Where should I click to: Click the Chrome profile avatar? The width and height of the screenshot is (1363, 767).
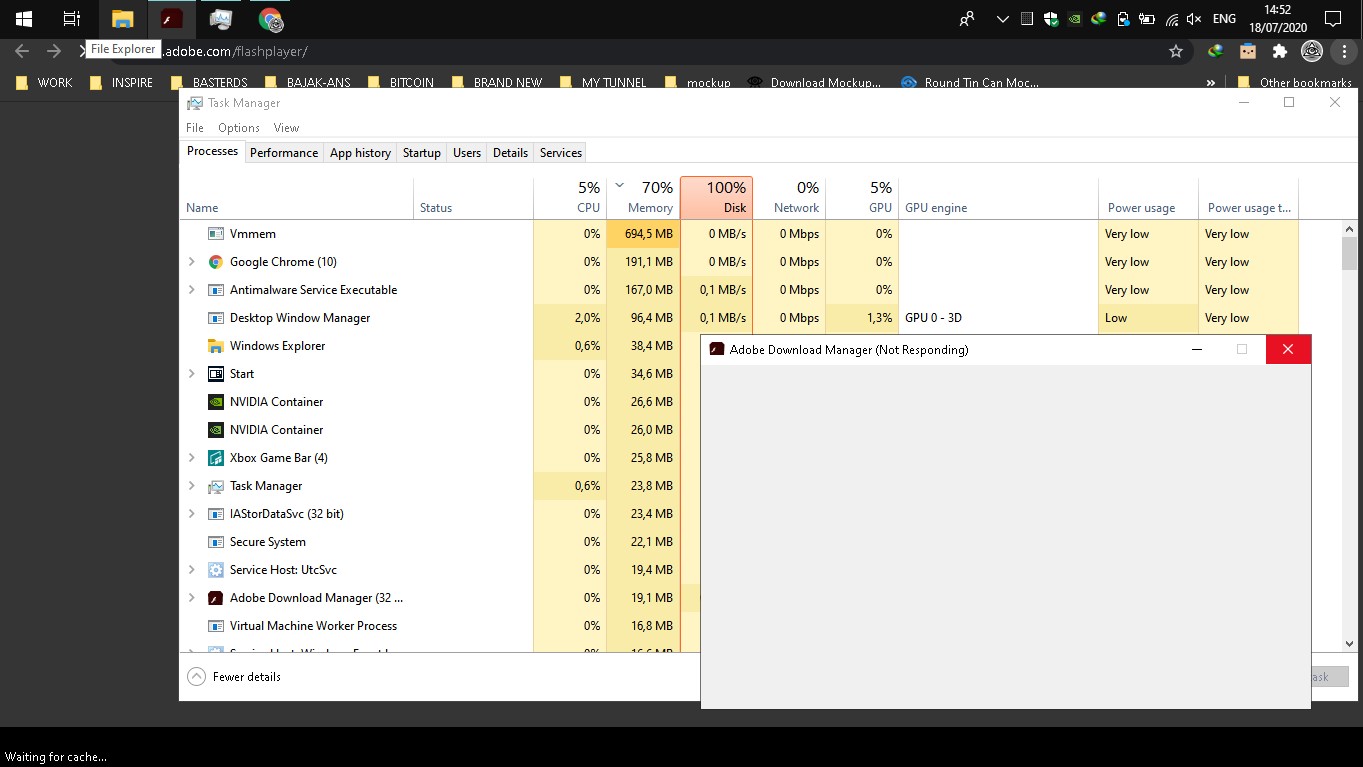coord(1312,51)
